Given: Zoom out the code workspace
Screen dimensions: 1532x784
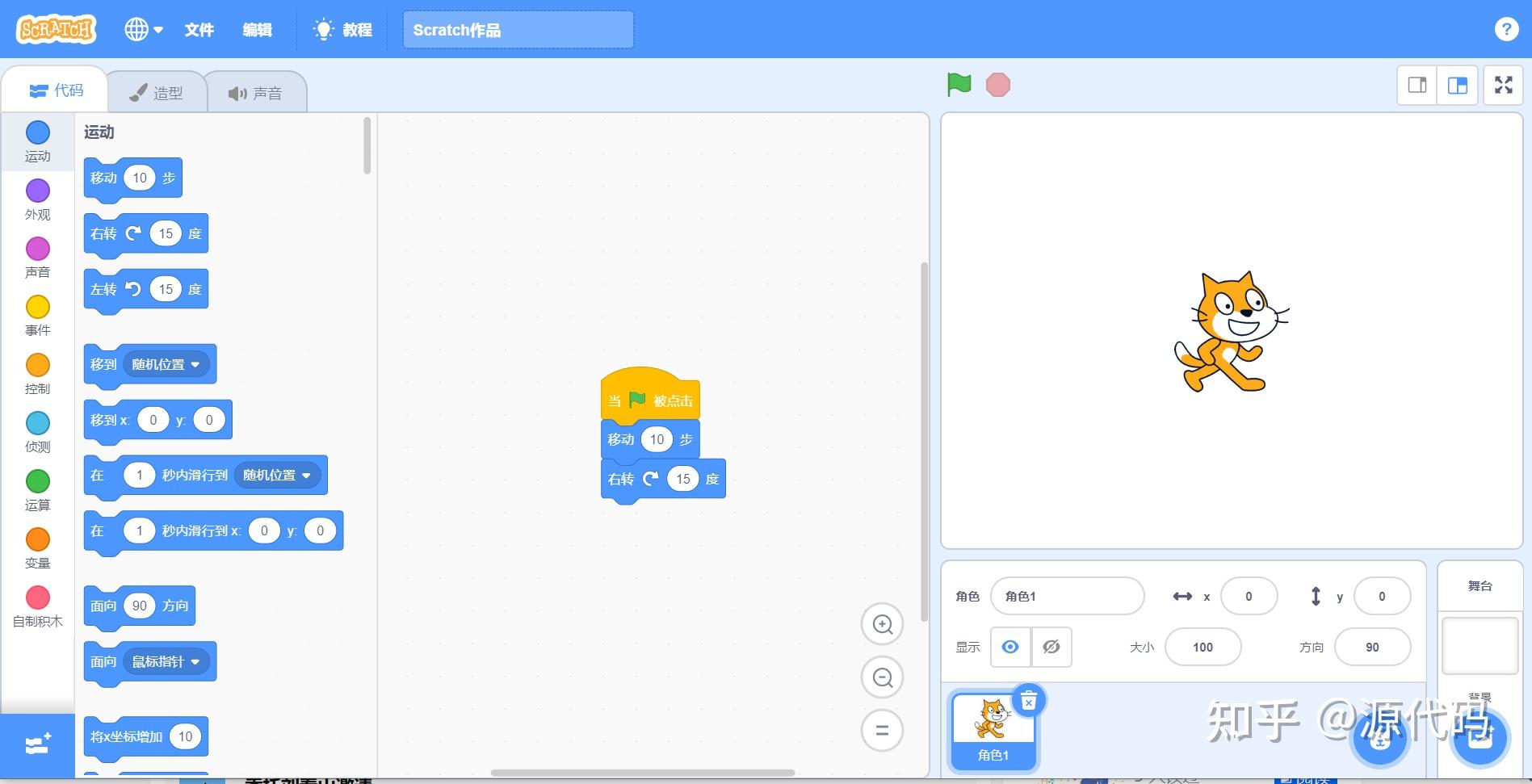Looking at the screenshot, I should pyautogui.click(x=883, y=677).
